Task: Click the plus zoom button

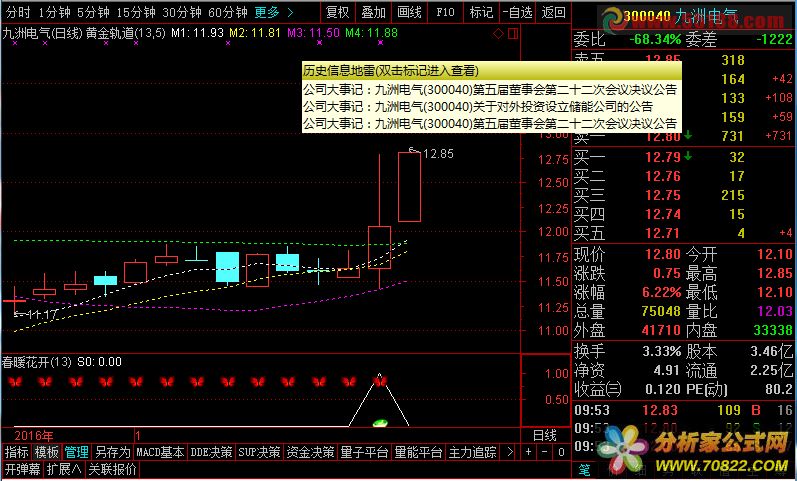Action: (529, 452)
